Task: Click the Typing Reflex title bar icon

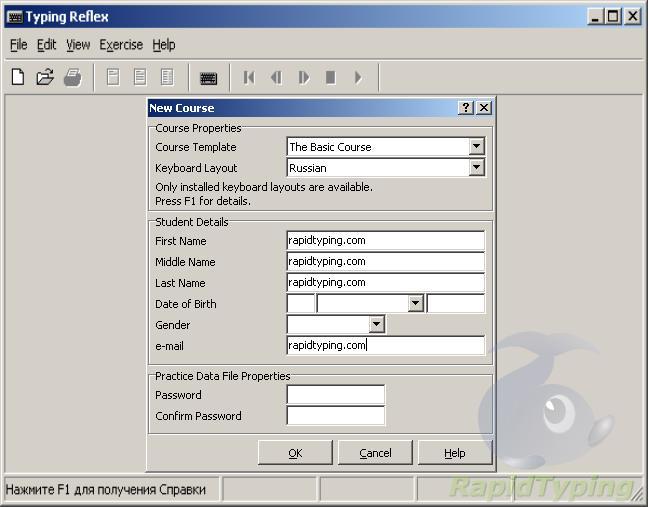Action: (15, 17)
